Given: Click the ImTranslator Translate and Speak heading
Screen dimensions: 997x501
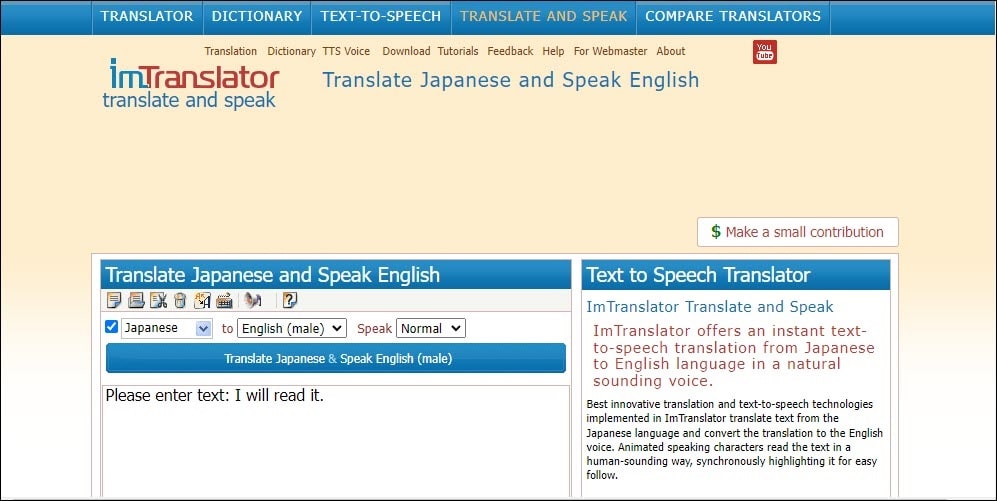Looking at the screenshot, I should tap(710, 306).
